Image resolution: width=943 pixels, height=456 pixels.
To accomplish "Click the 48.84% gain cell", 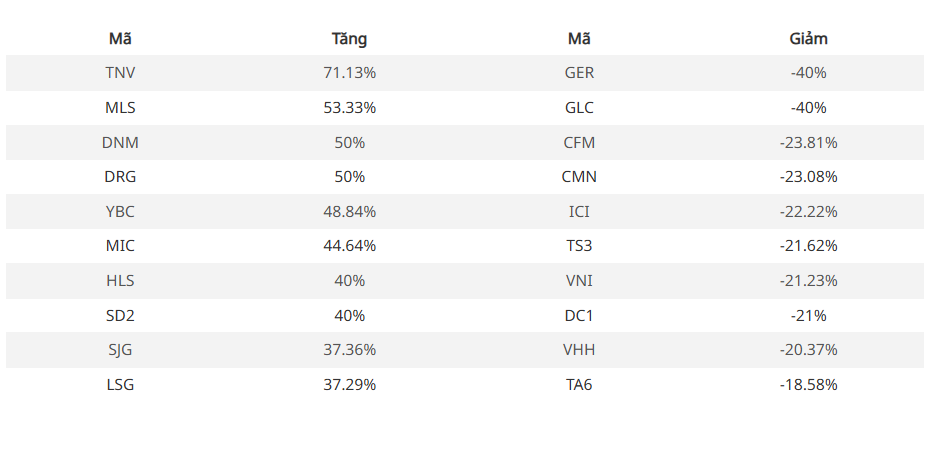I will pyautogui.click(x=349, y=212).
